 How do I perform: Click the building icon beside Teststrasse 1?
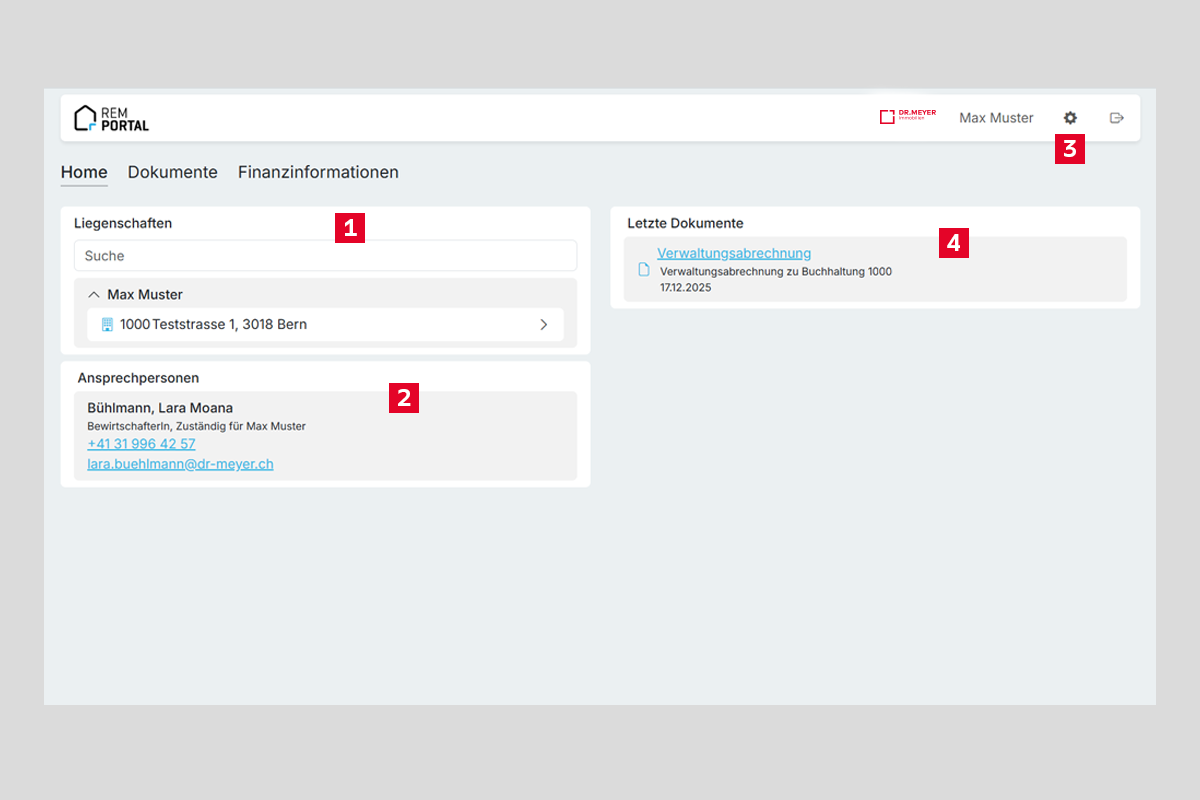[107, 325]
